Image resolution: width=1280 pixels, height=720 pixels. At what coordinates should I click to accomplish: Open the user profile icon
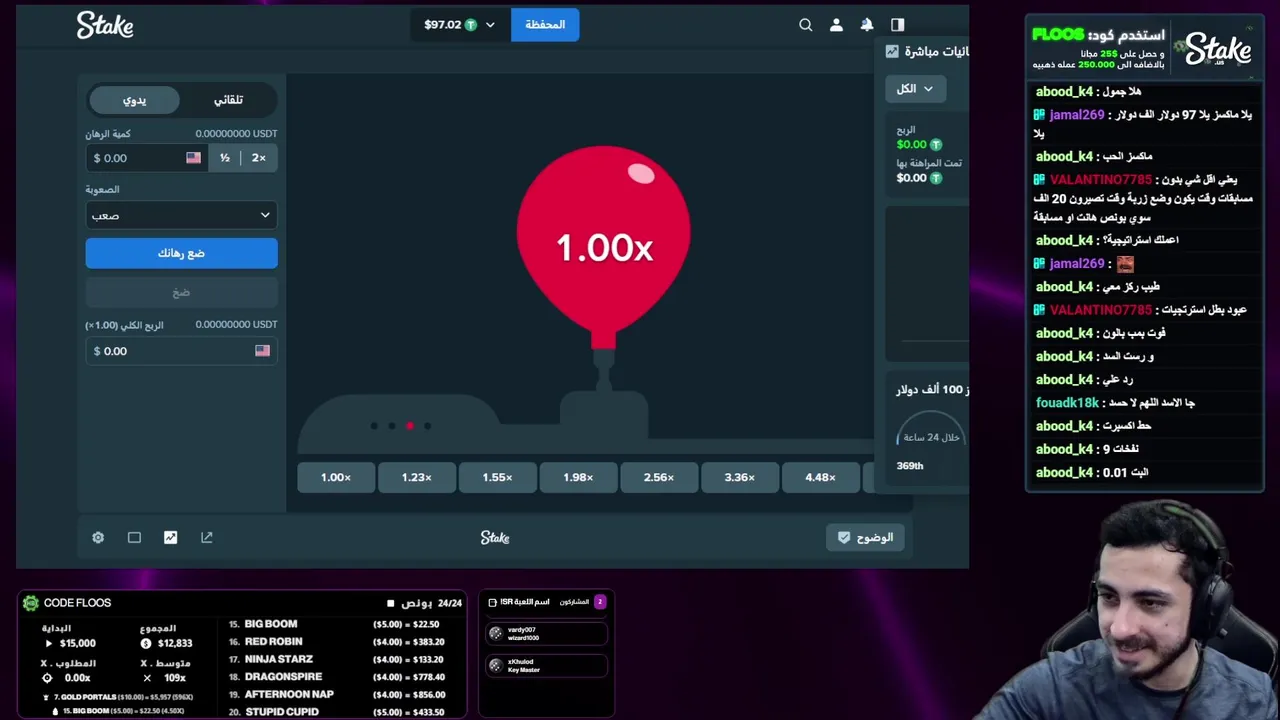[836, 25]
